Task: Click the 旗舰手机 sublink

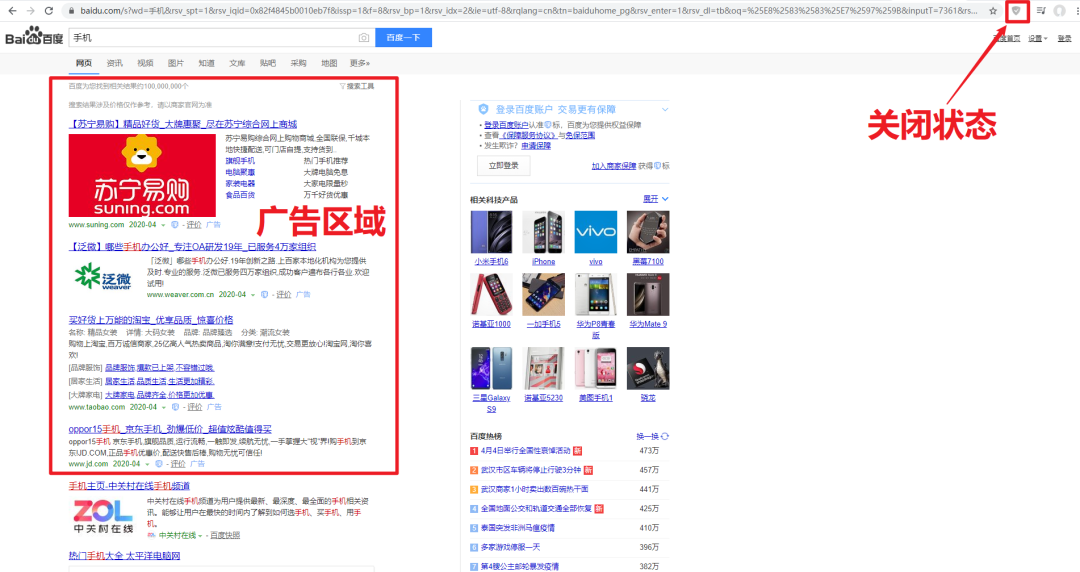Action: tap(240, 161)
